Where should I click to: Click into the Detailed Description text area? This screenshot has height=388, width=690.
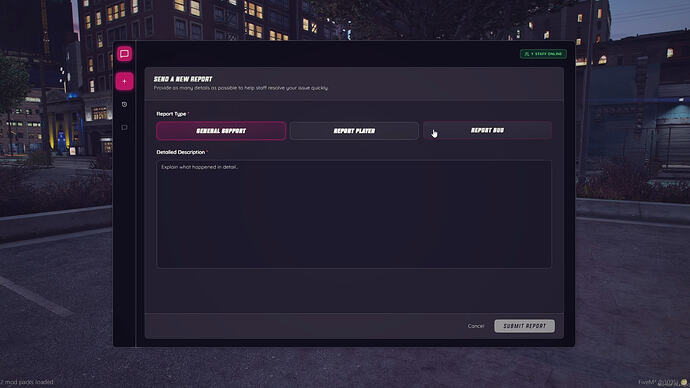(353, 214)
